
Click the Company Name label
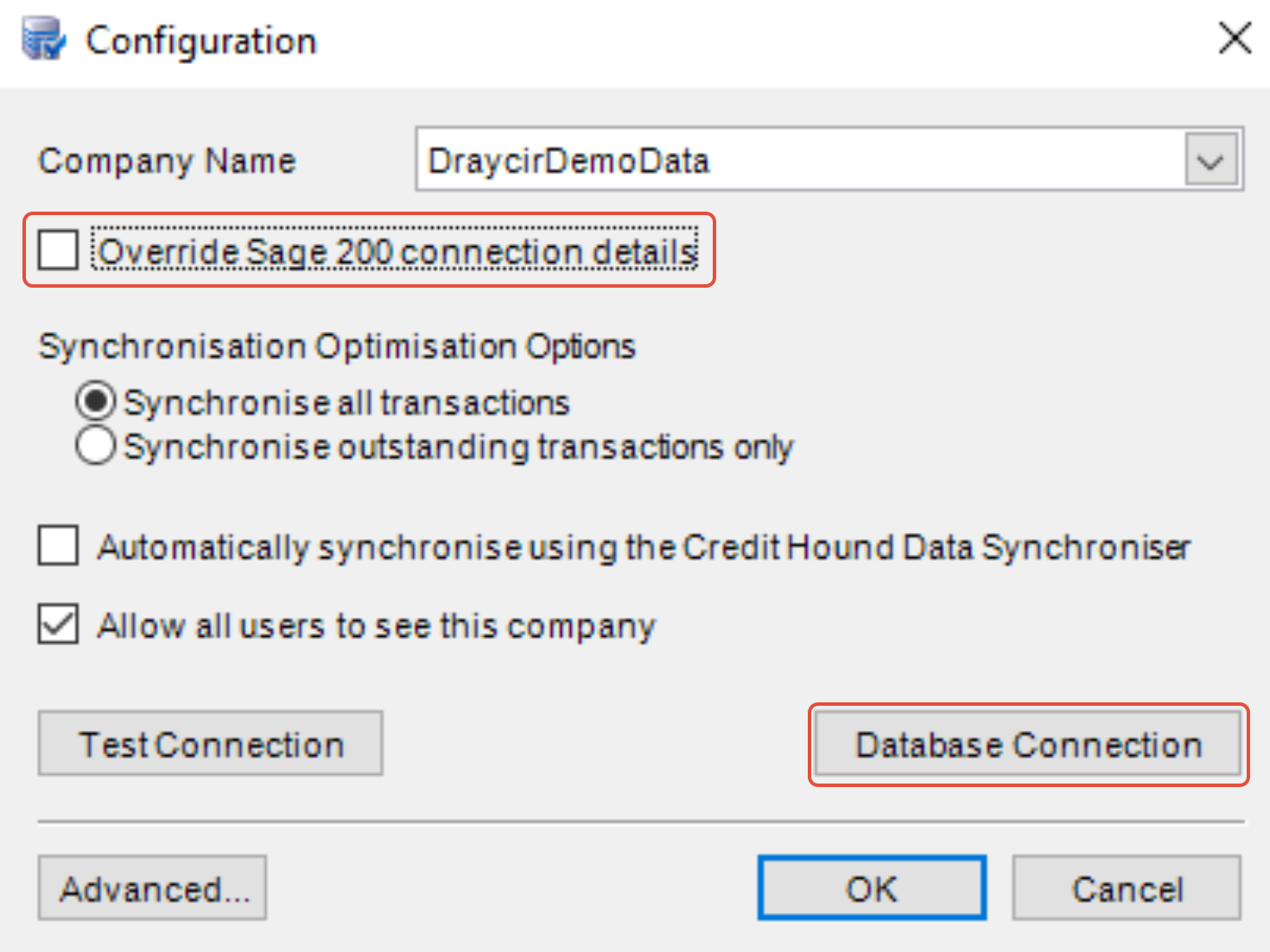point(168,161)
